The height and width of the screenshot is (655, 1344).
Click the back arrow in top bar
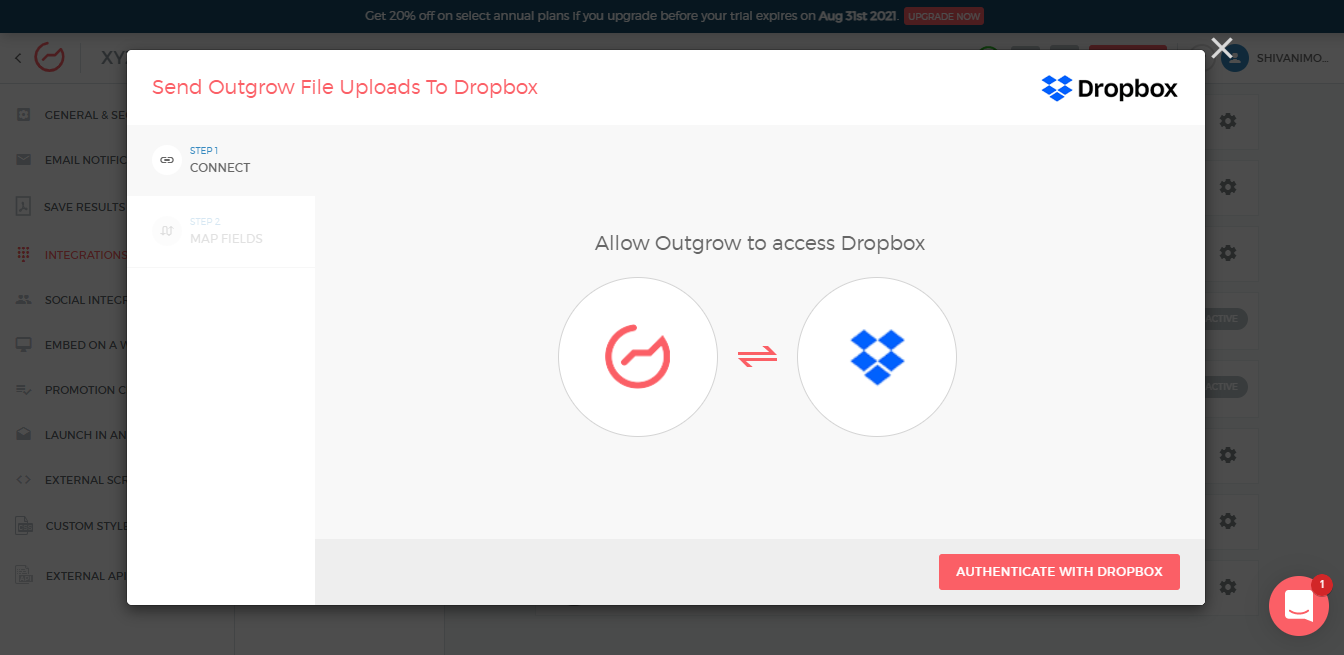pos(18,58)
